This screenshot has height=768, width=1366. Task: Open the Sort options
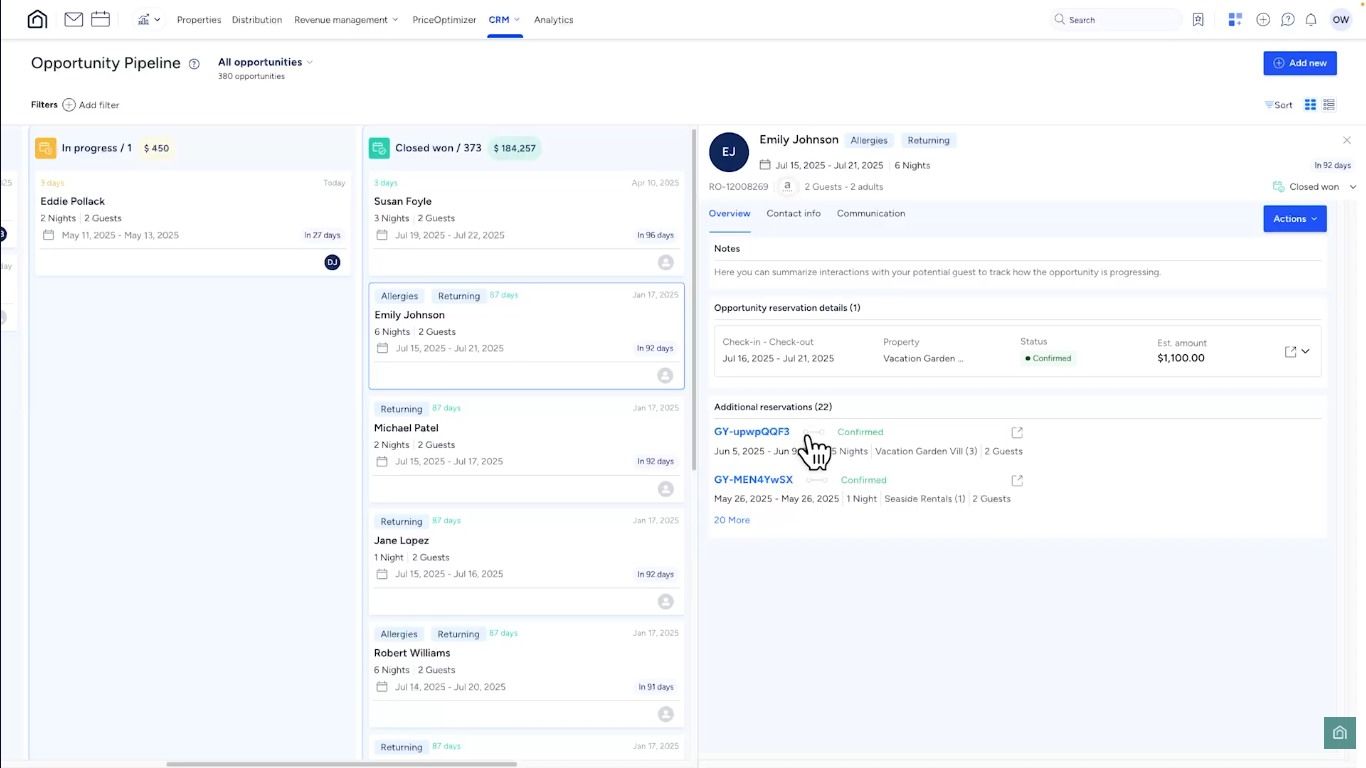(x=1278, y=105)
